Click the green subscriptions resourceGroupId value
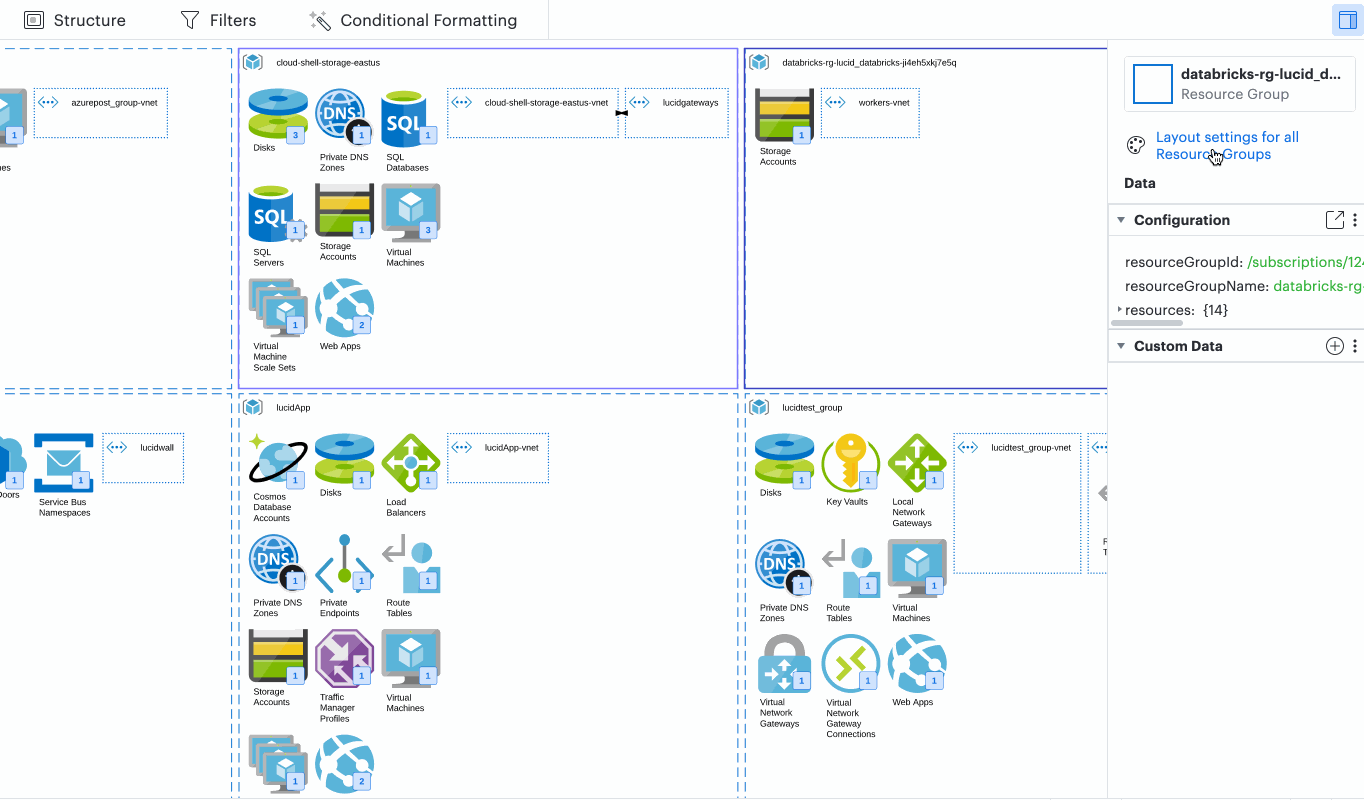The image size is (1364, 800). [1302, 261]
